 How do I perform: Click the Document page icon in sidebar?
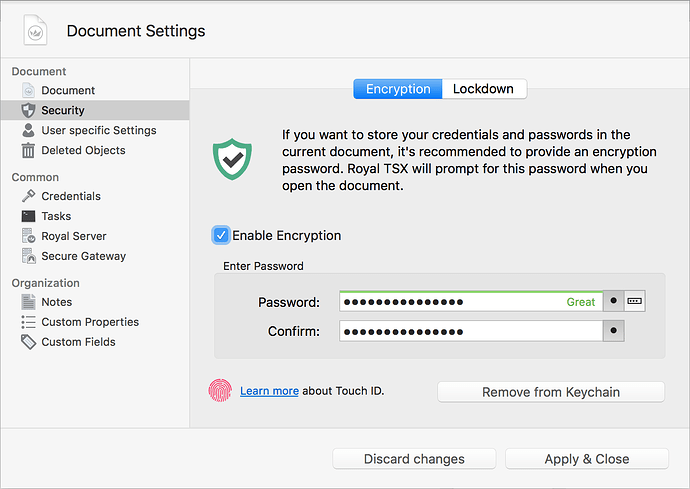coord(28,90)
